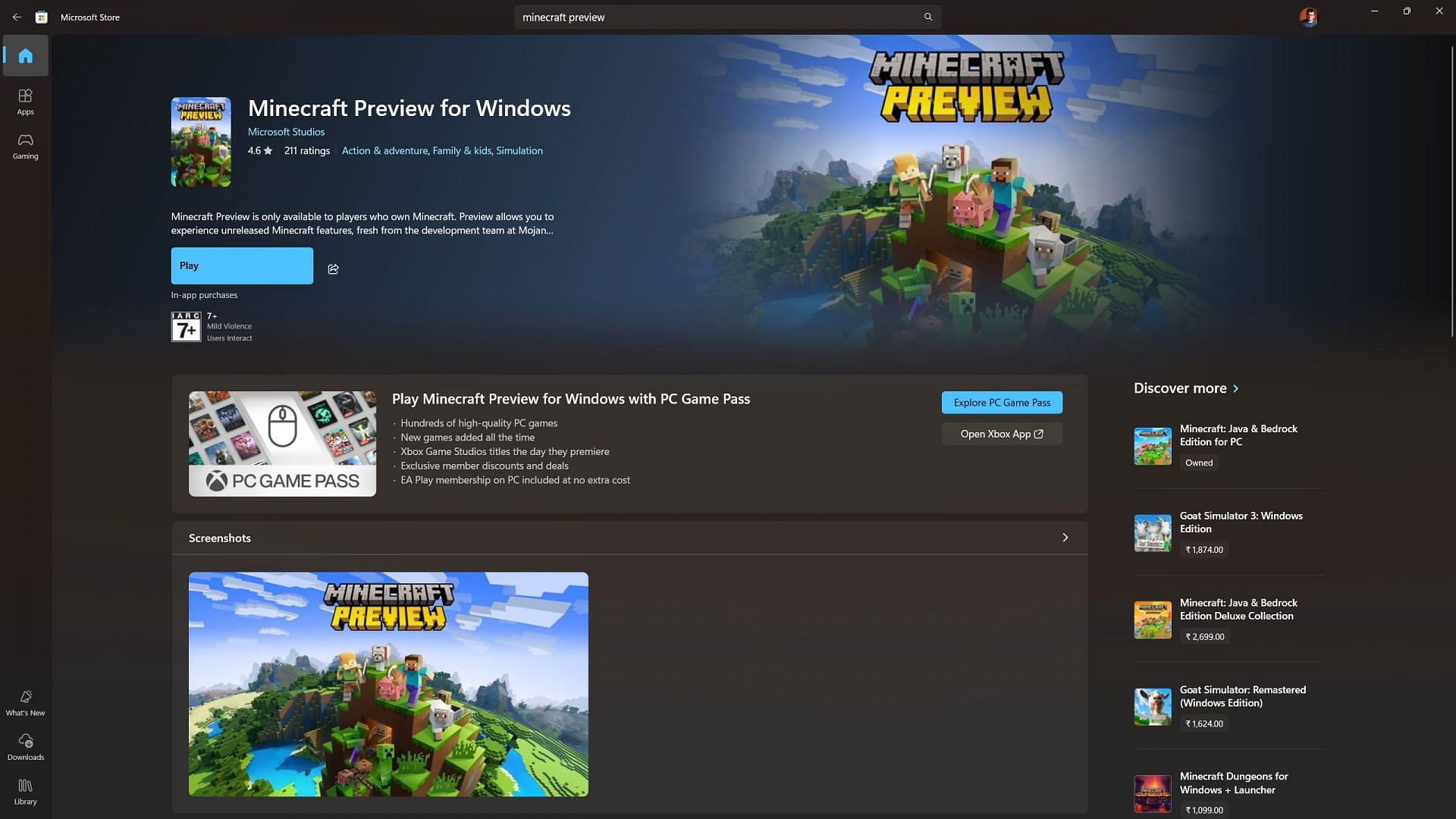Open What's New in sidebar
Screen dimensions: 1456x819
tap(25, 702)
